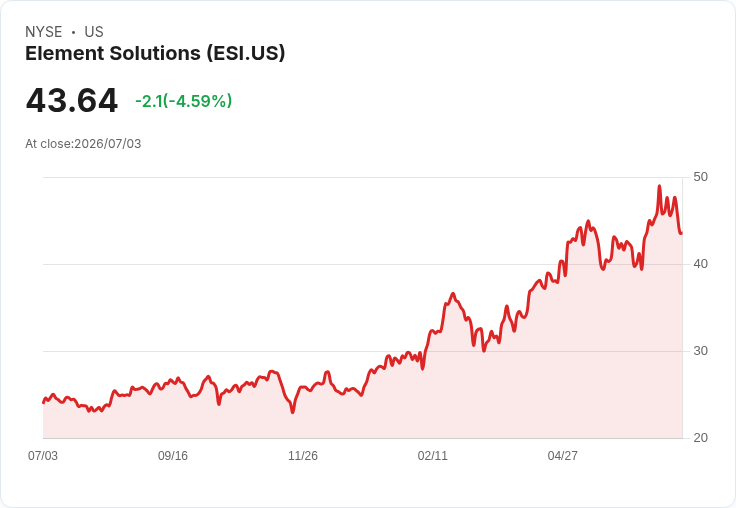
Task: Click the February peak near 36 on chart
Action: point(453,294)
